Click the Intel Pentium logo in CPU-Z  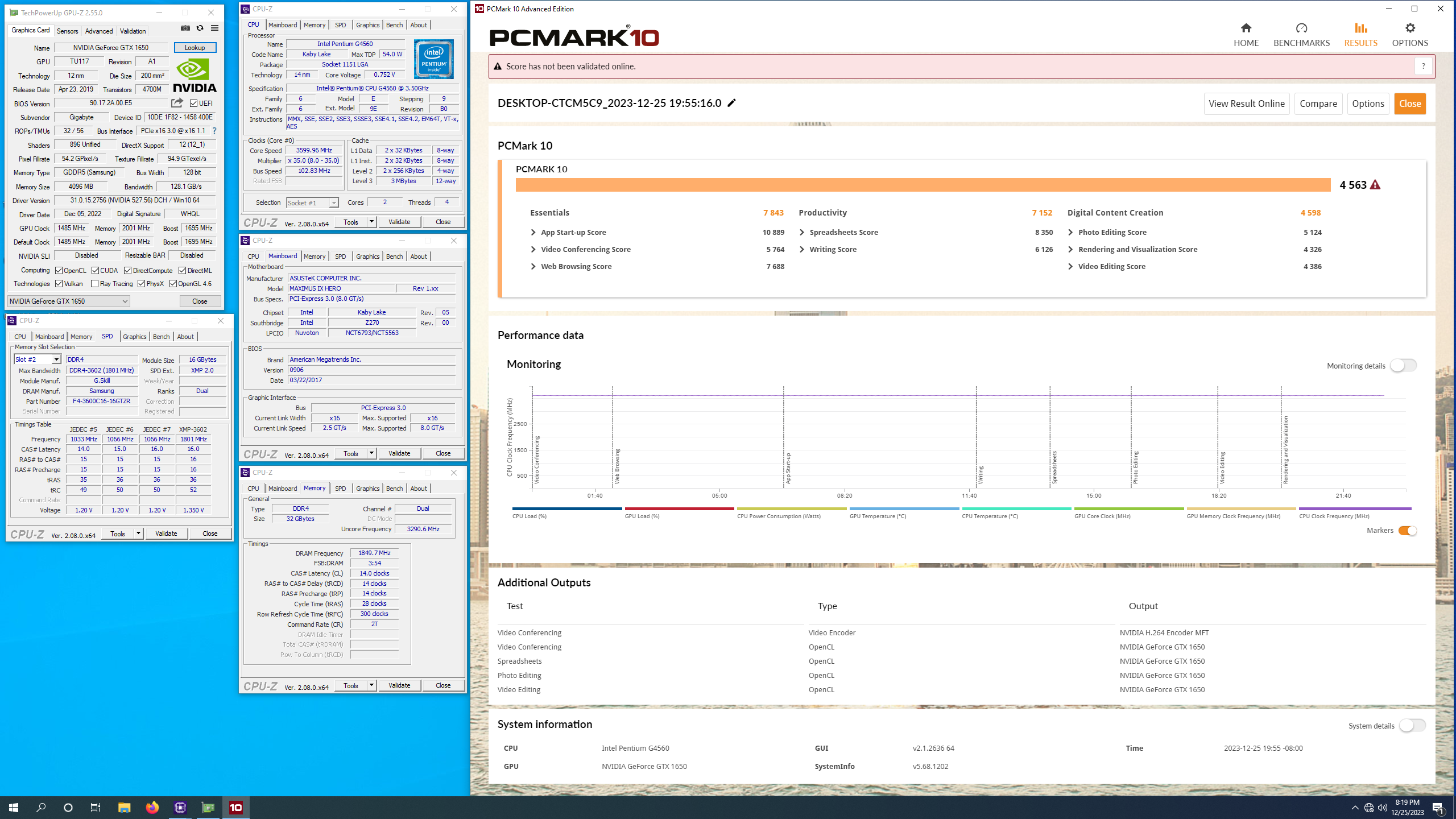434,59
